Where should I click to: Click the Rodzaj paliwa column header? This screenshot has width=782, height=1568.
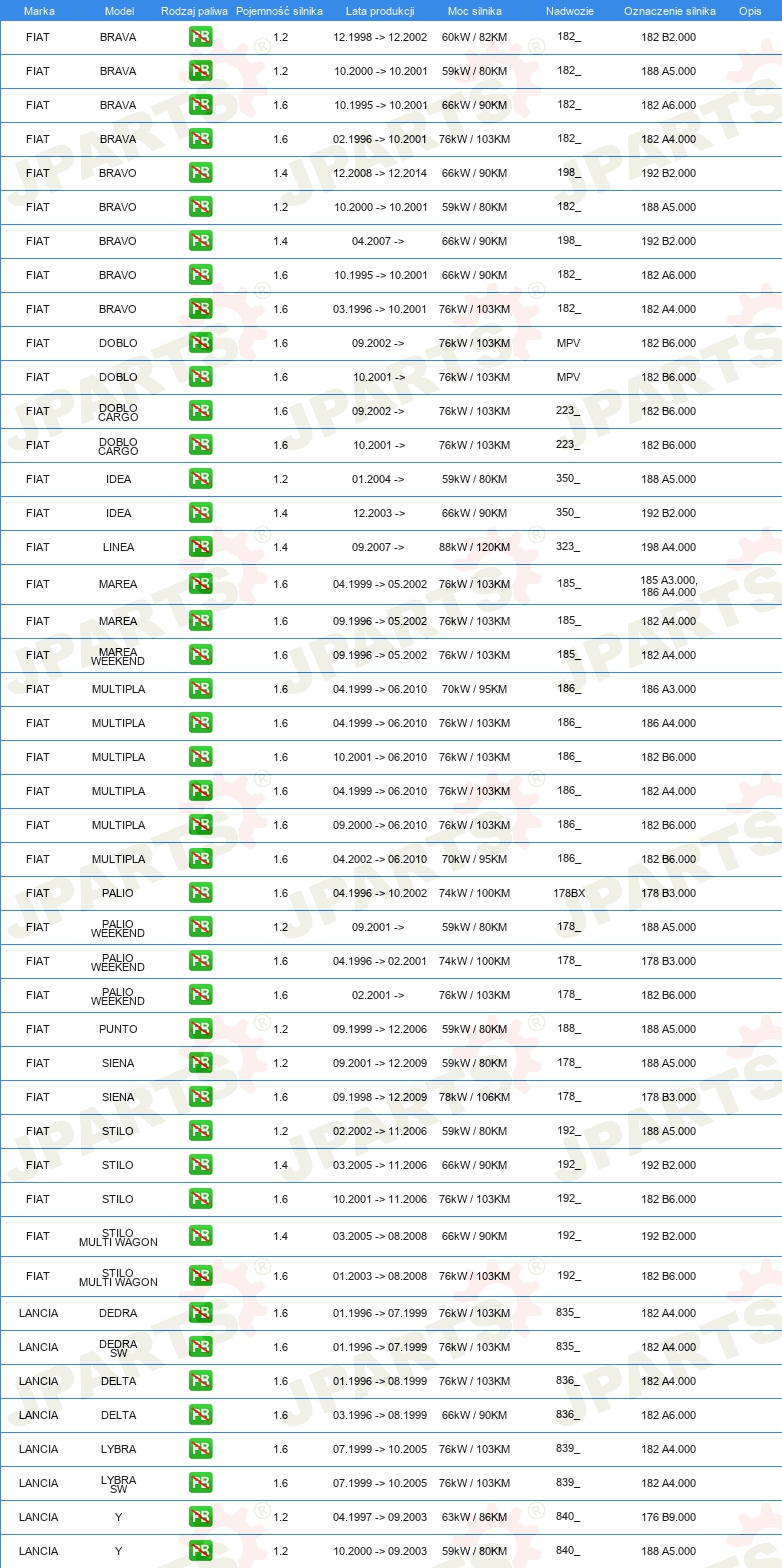coord(194,11)
